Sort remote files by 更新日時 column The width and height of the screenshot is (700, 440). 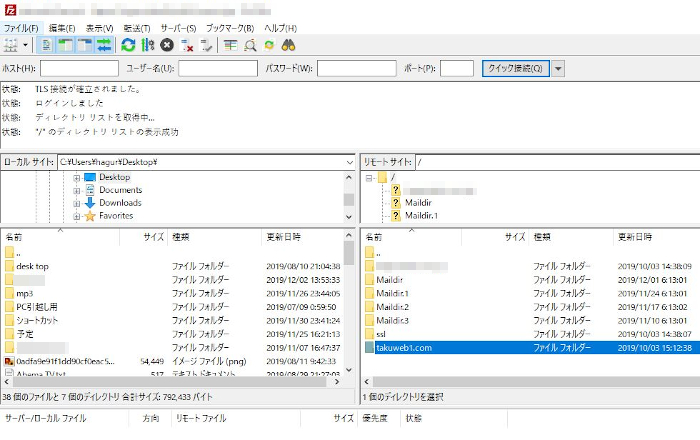click(656, 237)
